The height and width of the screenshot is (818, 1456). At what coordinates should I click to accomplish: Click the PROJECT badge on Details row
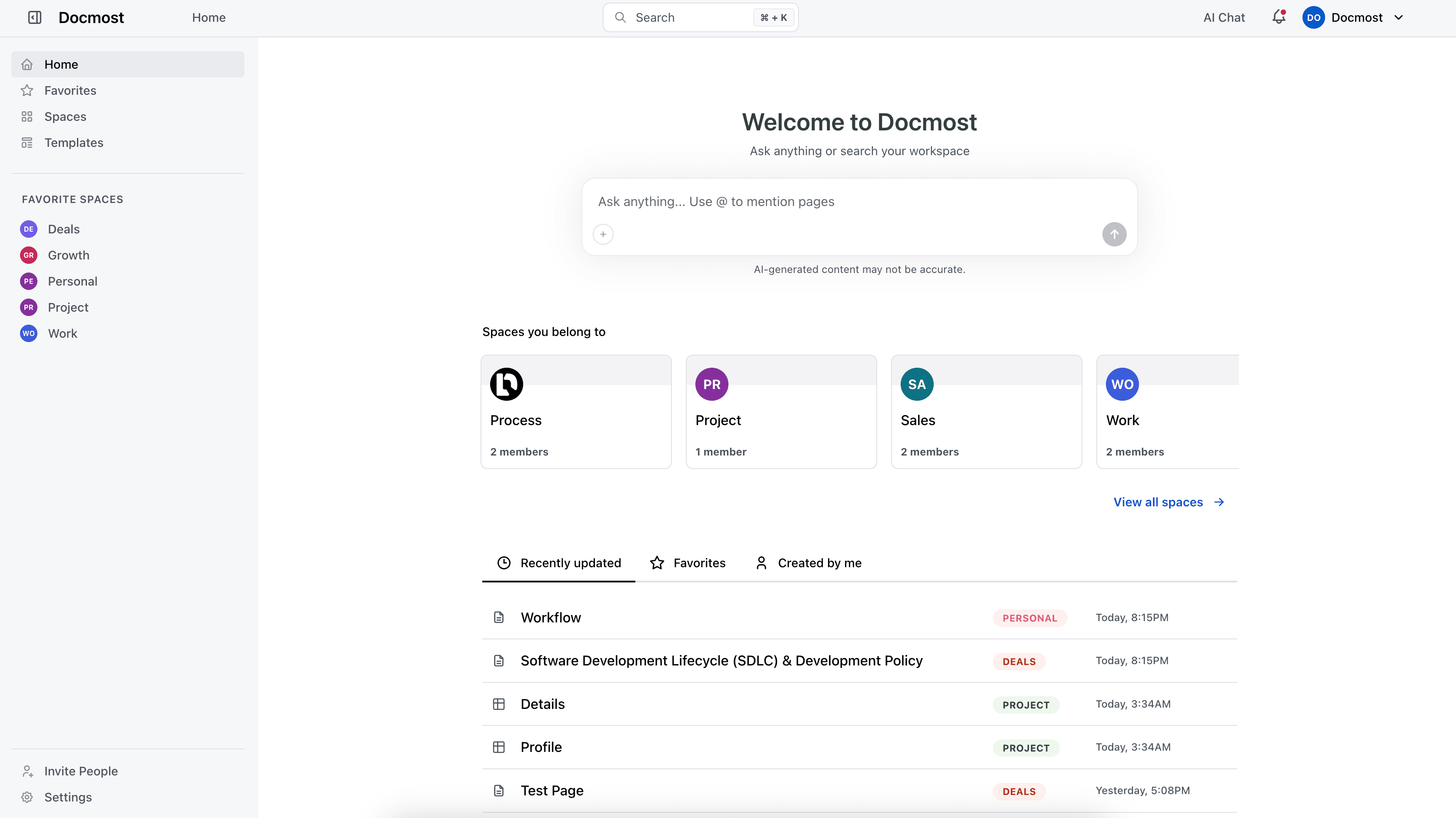[x=1026, y=705]
